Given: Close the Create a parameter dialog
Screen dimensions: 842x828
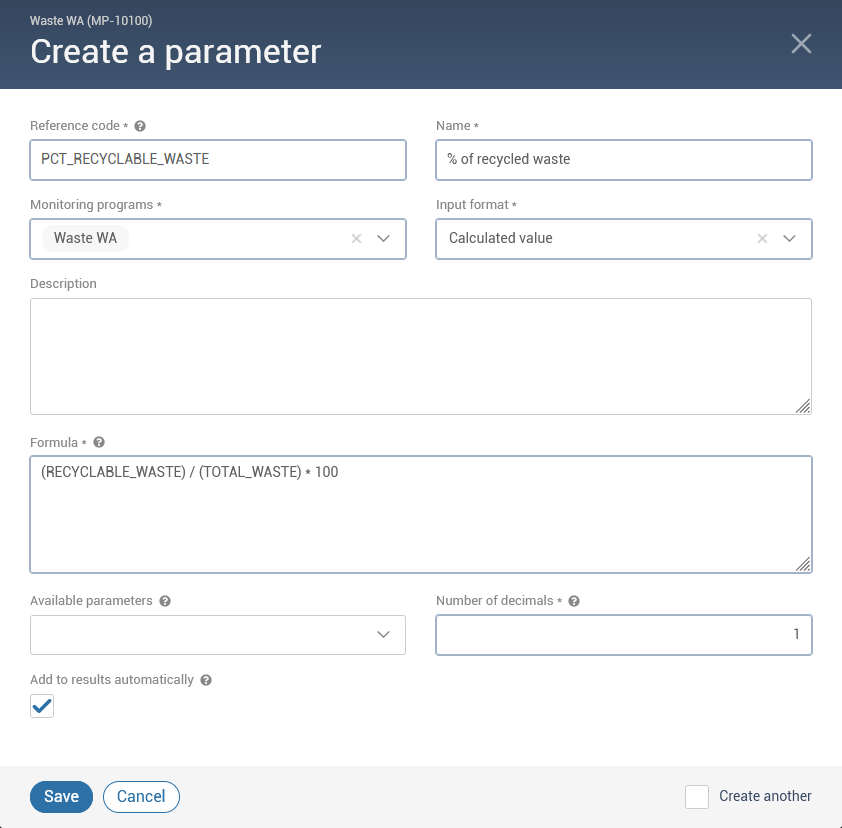Looking at the screenshot, I should click(801, 43).
